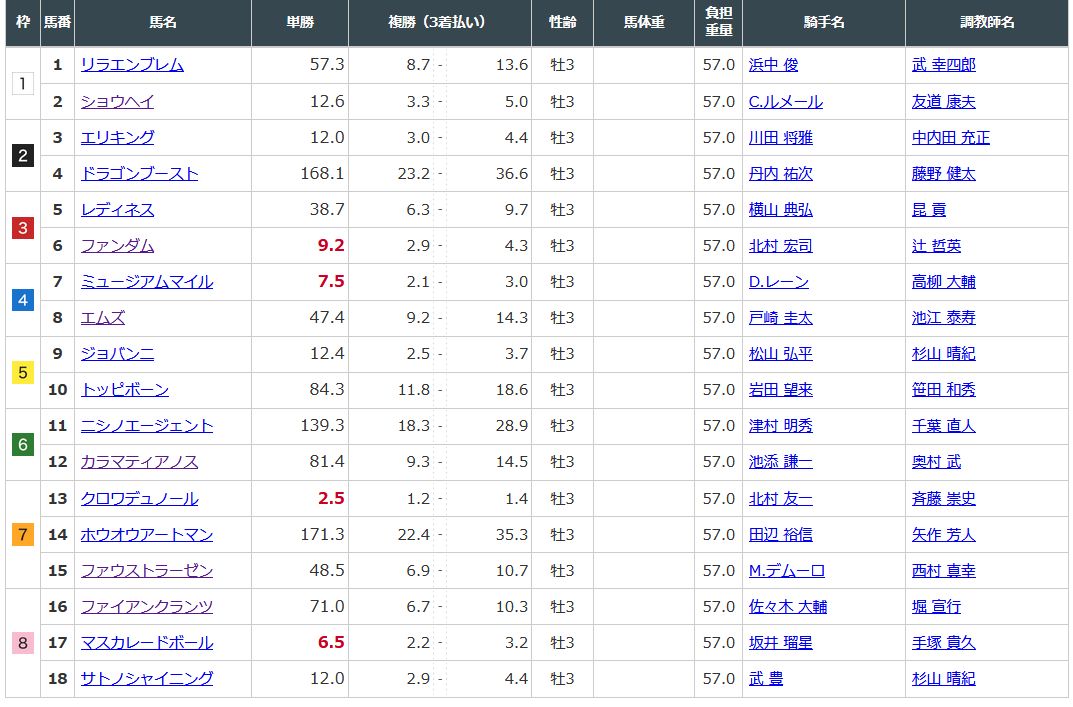Viewport: 1073px width, 707px height.
Task: Open trainer 矢作 芳人 profile
Action: click(943, 534)
